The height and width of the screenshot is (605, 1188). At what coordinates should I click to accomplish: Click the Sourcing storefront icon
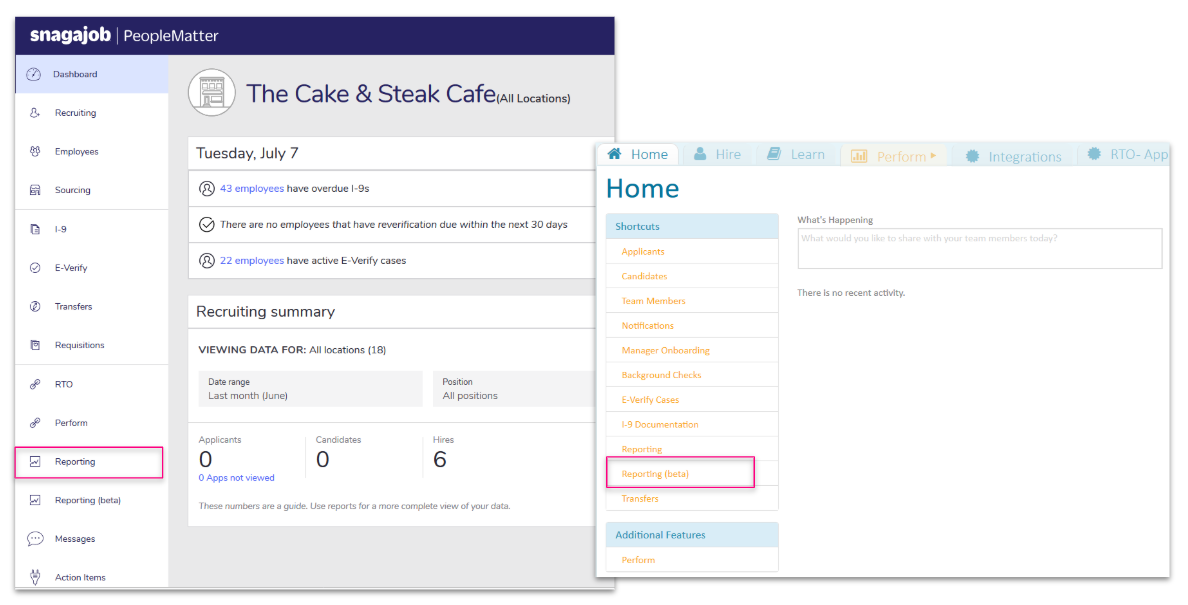click(35, 190)
